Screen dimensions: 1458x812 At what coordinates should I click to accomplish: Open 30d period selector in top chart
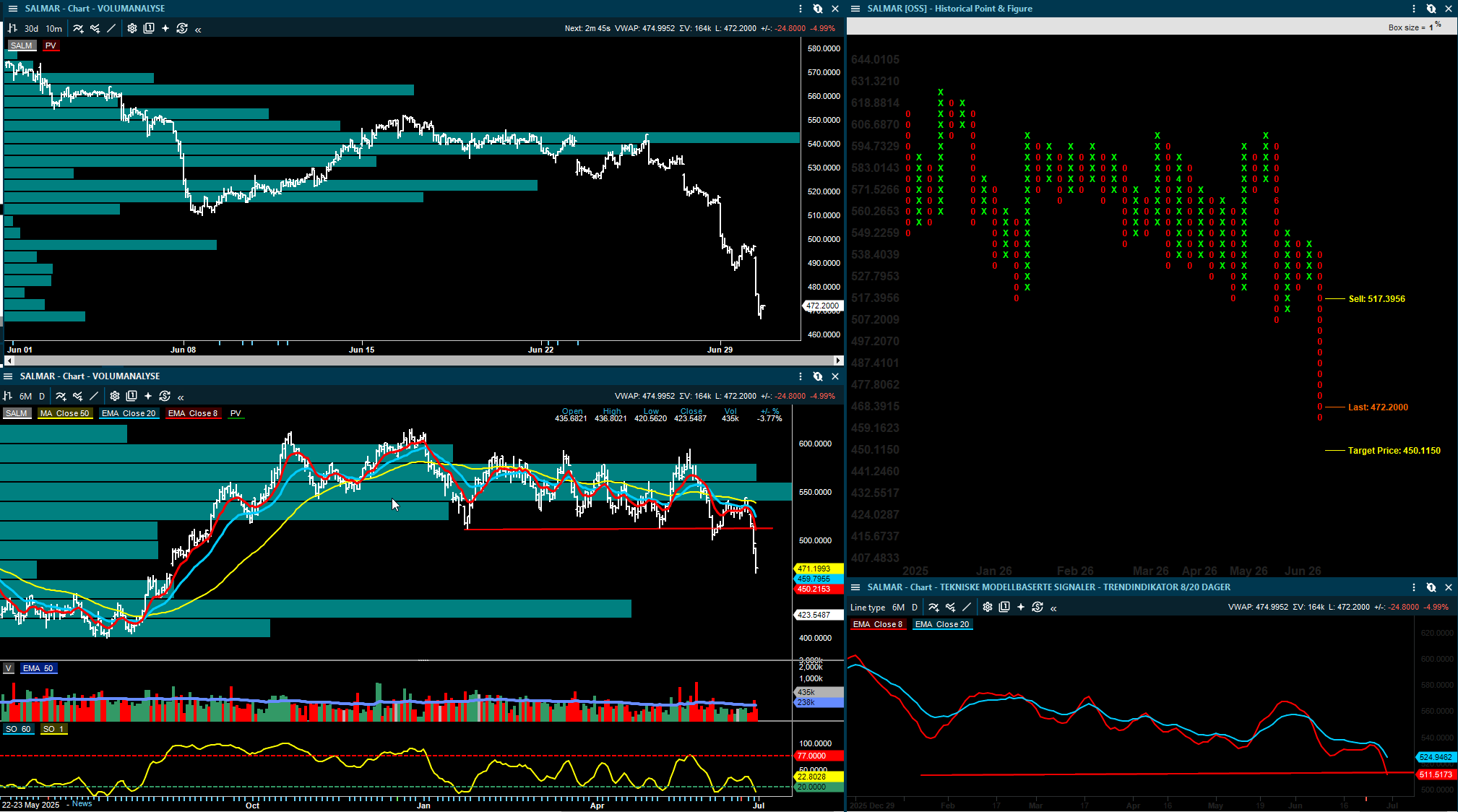[x=31, y=28]
